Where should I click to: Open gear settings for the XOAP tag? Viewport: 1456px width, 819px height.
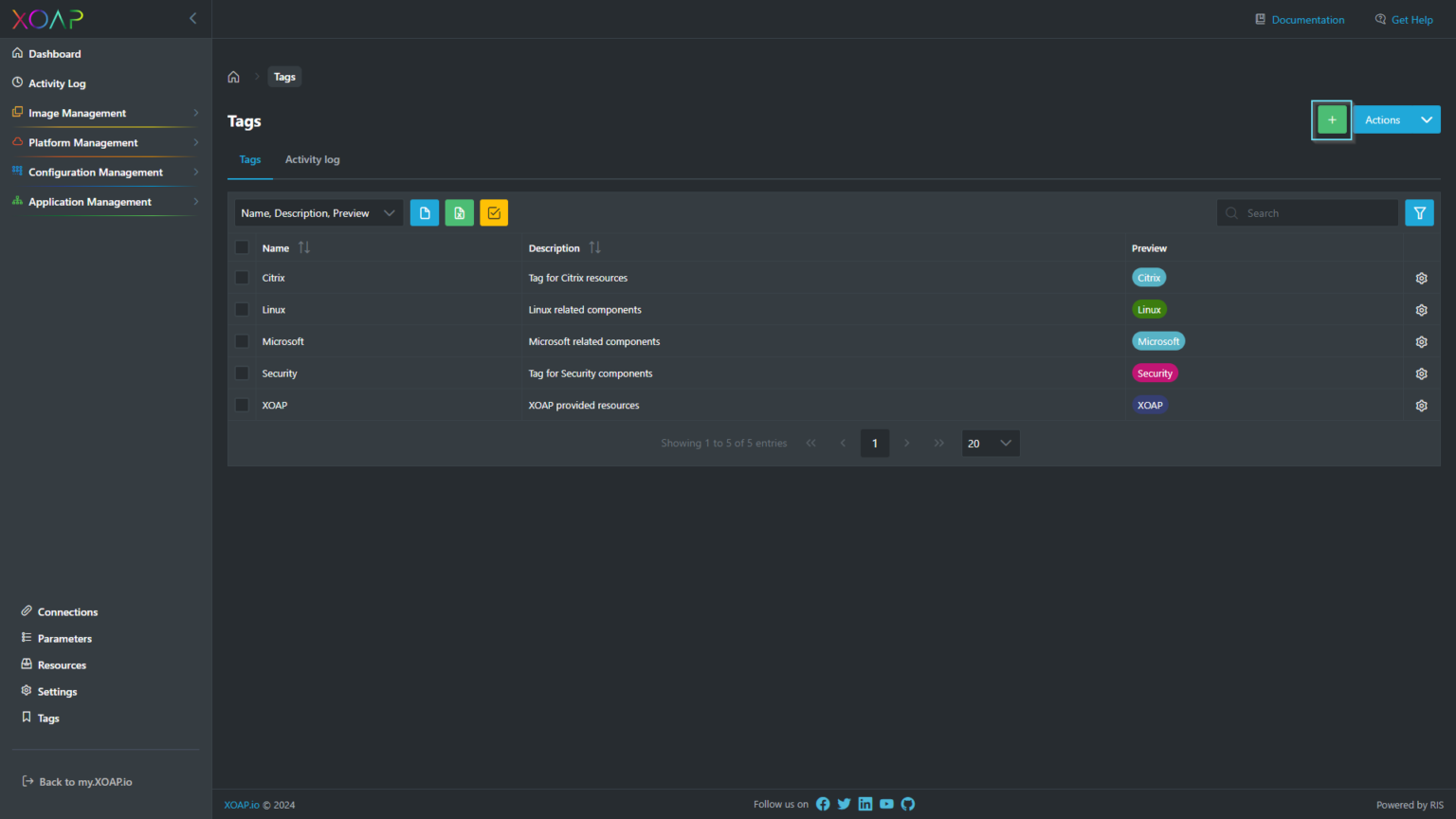point(1421,406)
